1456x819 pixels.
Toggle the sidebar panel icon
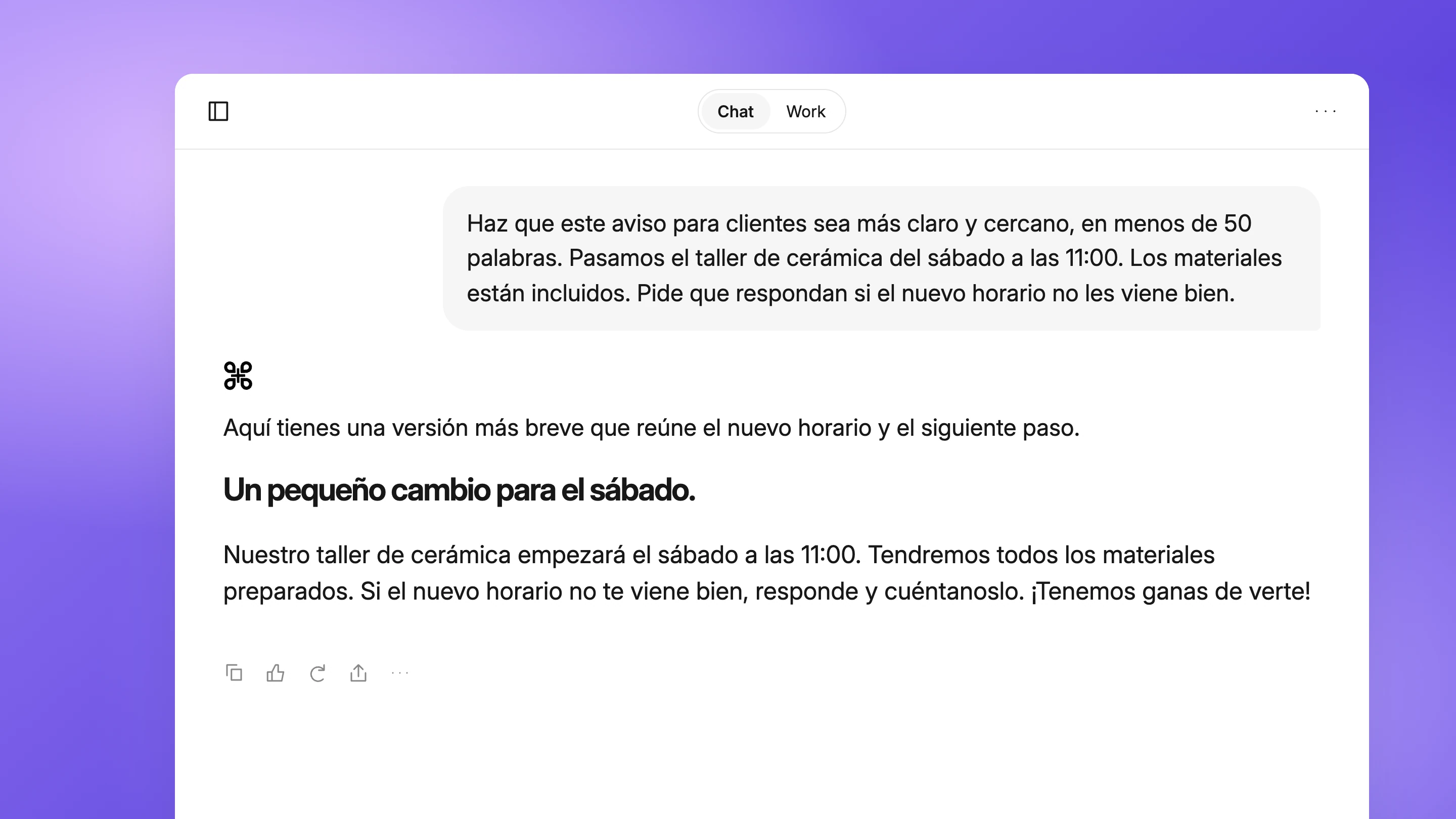[218, 111]
